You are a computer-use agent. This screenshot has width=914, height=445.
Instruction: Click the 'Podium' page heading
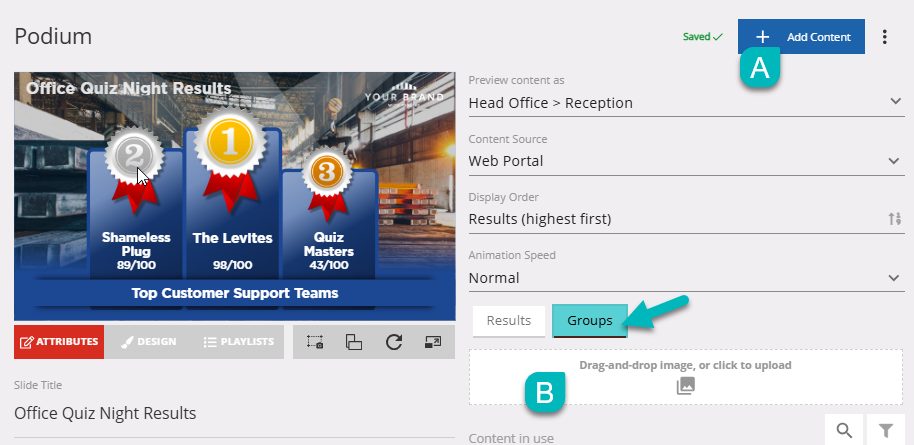point(53,37)
